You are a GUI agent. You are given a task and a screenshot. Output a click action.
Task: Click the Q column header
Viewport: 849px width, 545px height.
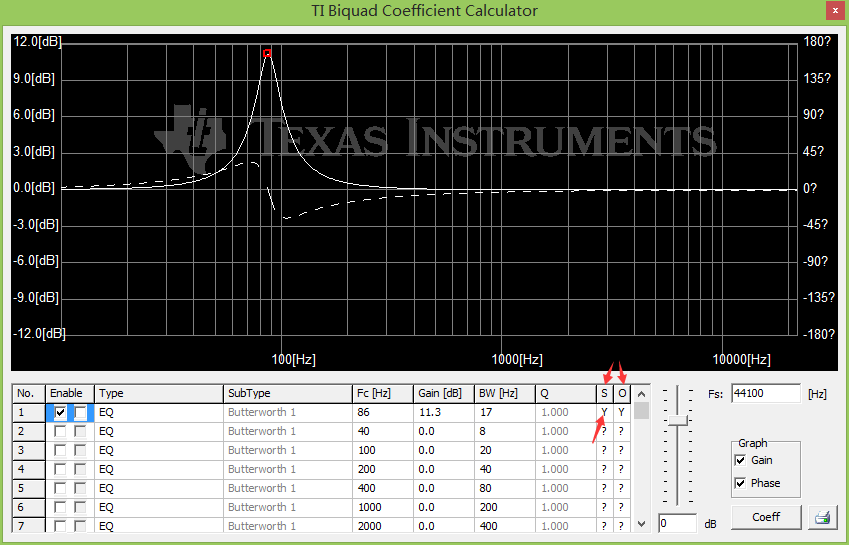(565, 393)
